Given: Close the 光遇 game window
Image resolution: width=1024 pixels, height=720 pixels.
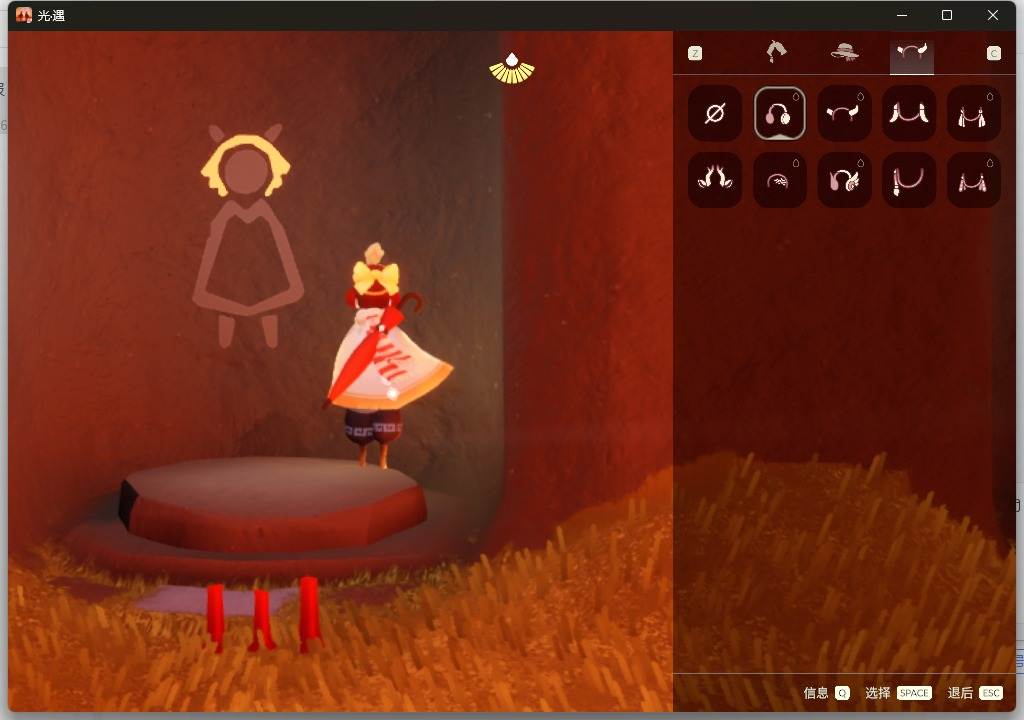Looking at the screenshot, I should [993, 15].
